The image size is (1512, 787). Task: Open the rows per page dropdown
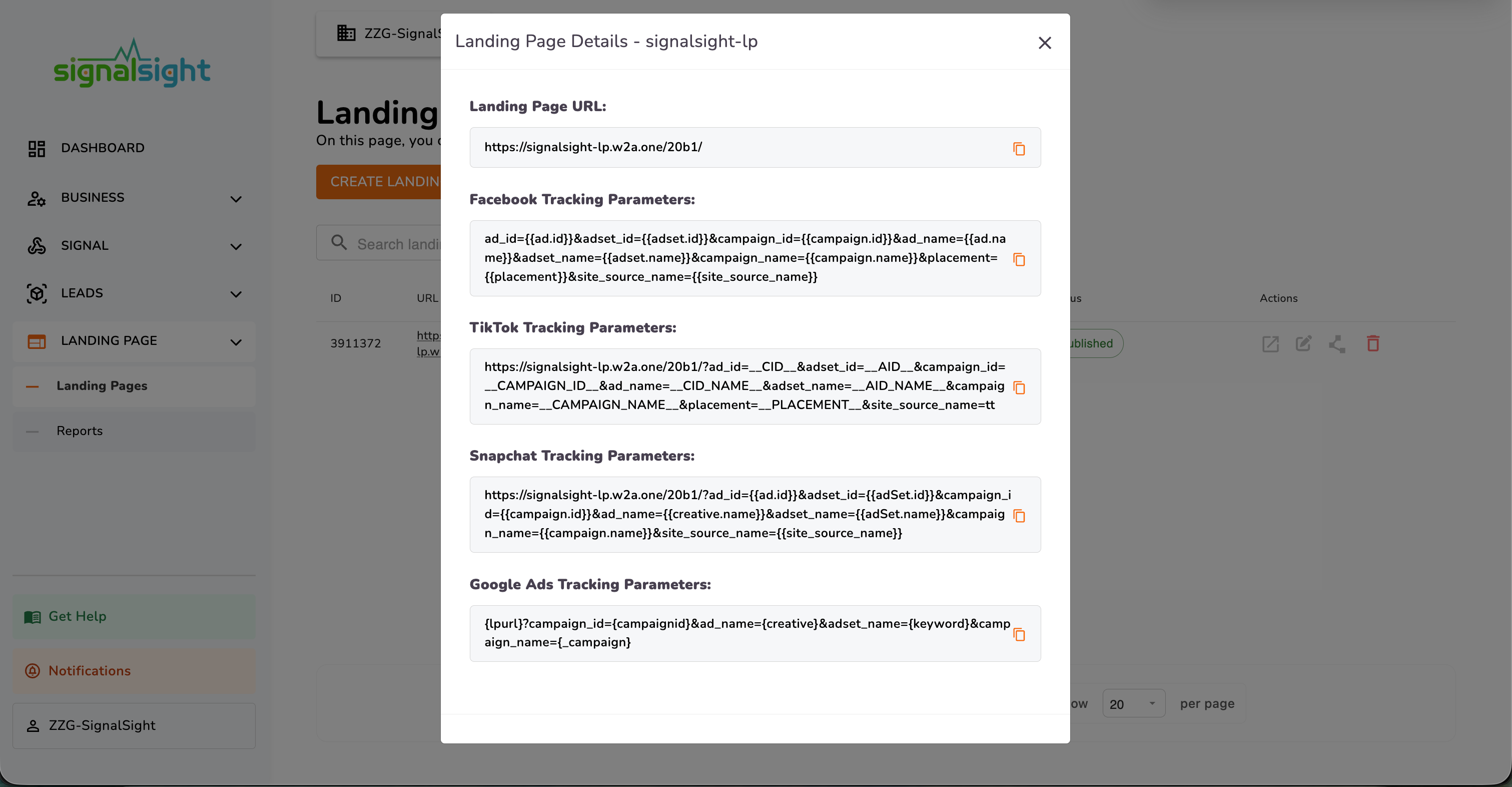(x=1133, y=703)
